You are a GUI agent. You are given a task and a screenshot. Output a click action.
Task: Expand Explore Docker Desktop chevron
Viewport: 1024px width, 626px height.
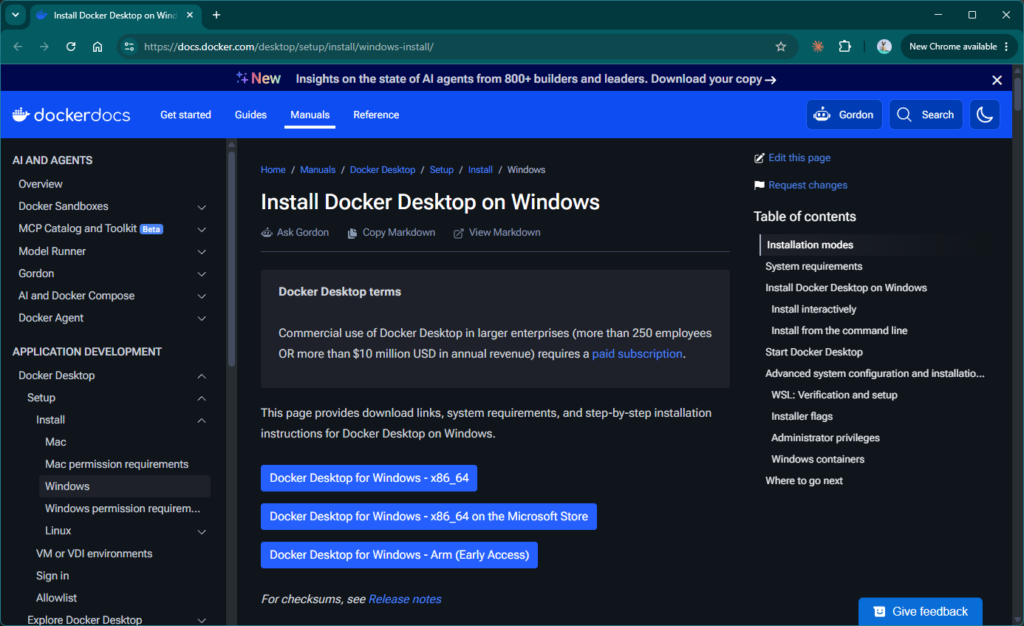pyautogui.click(x=202, y=619)
